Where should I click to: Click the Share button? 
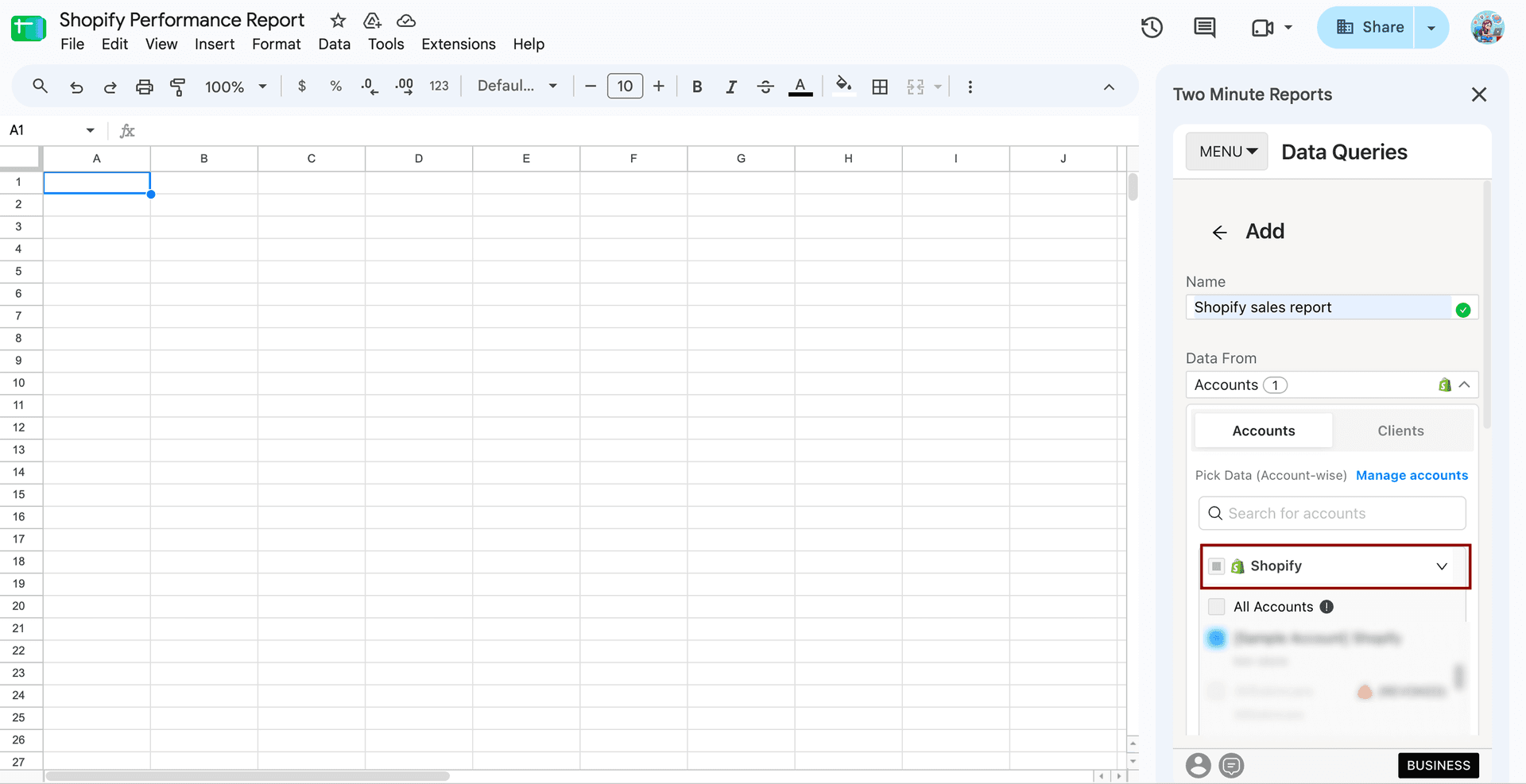(1365, 28)
